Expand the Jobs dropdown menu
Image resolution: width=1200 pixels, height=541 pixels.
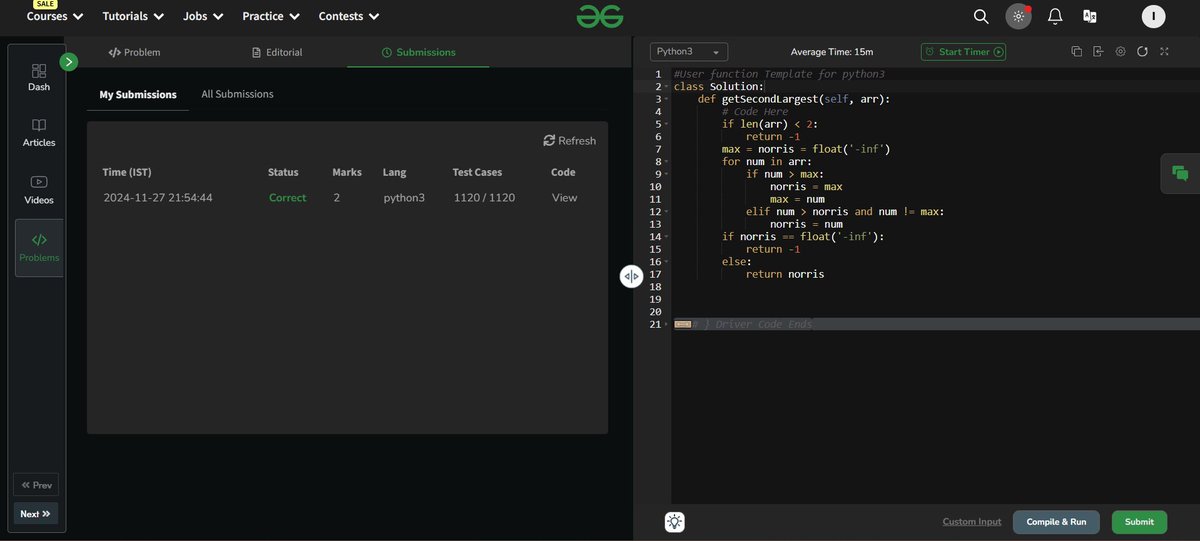pos(203,16)
